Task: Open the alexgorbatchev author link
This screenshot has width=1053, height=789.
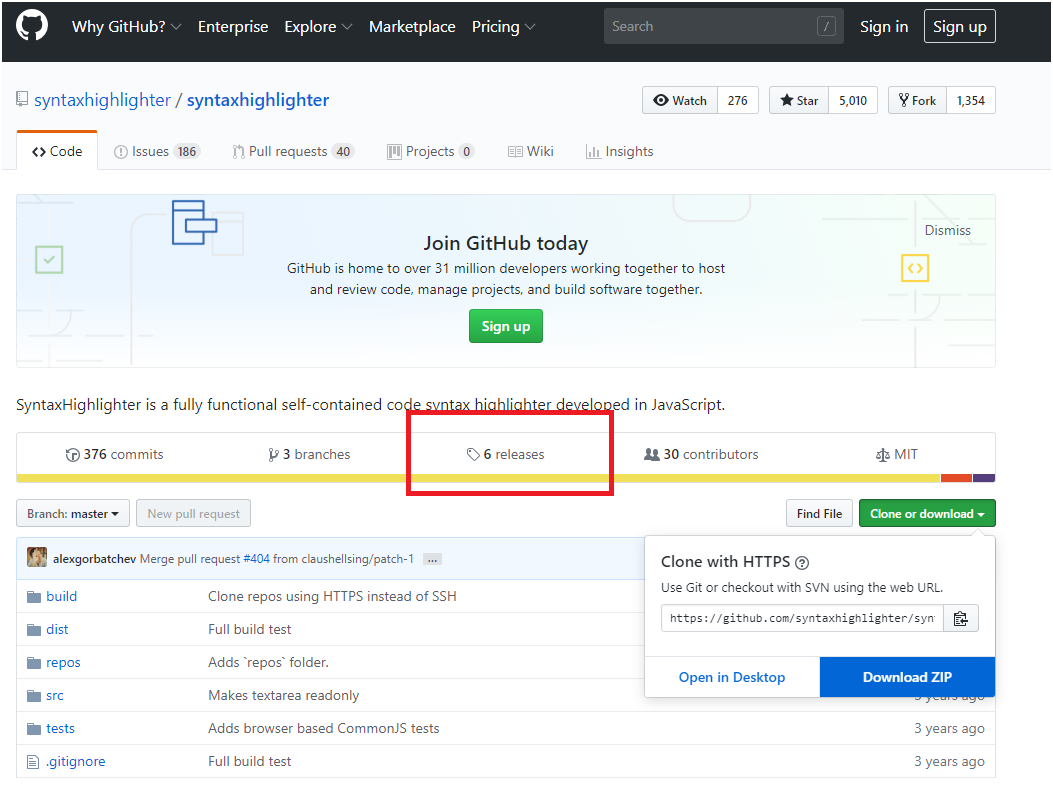Action: [95, 559]
